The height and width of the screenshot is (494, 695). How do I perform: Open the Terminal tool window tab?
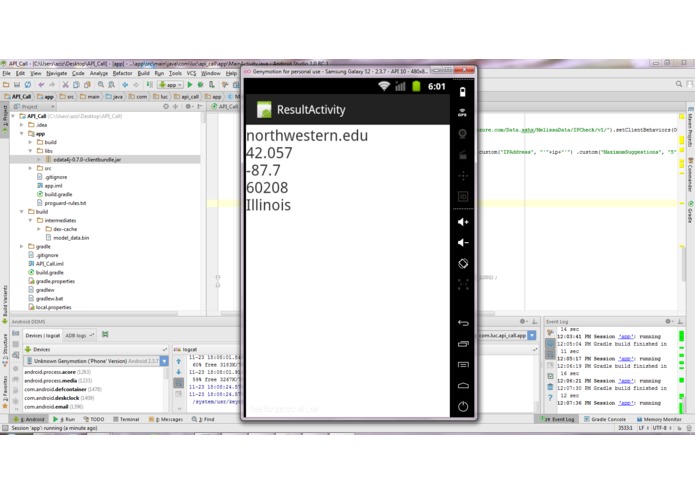pyautogui.click(x=126, y=419)
